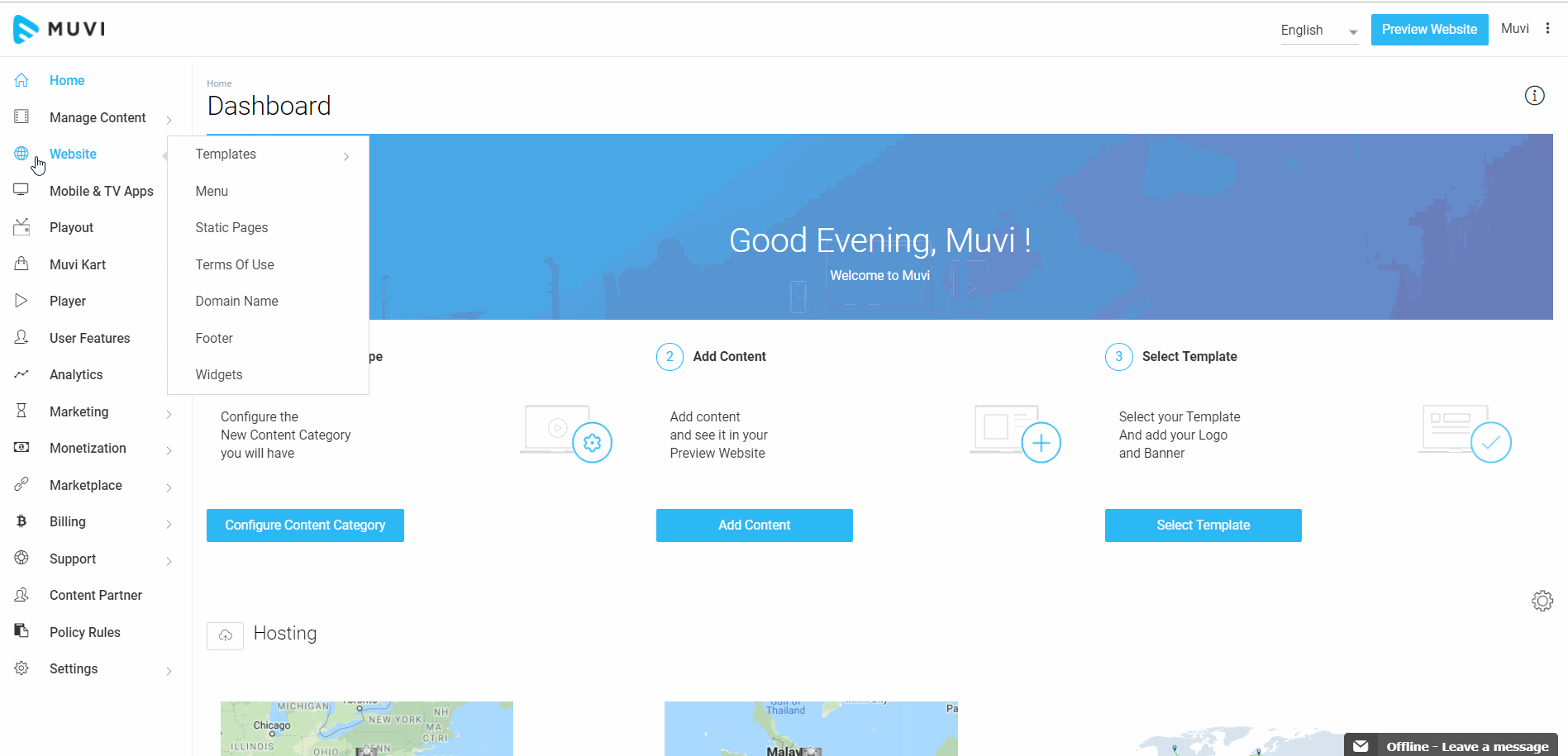
Task: Click the step 2 Add Content circle
Action: point(670,357)
